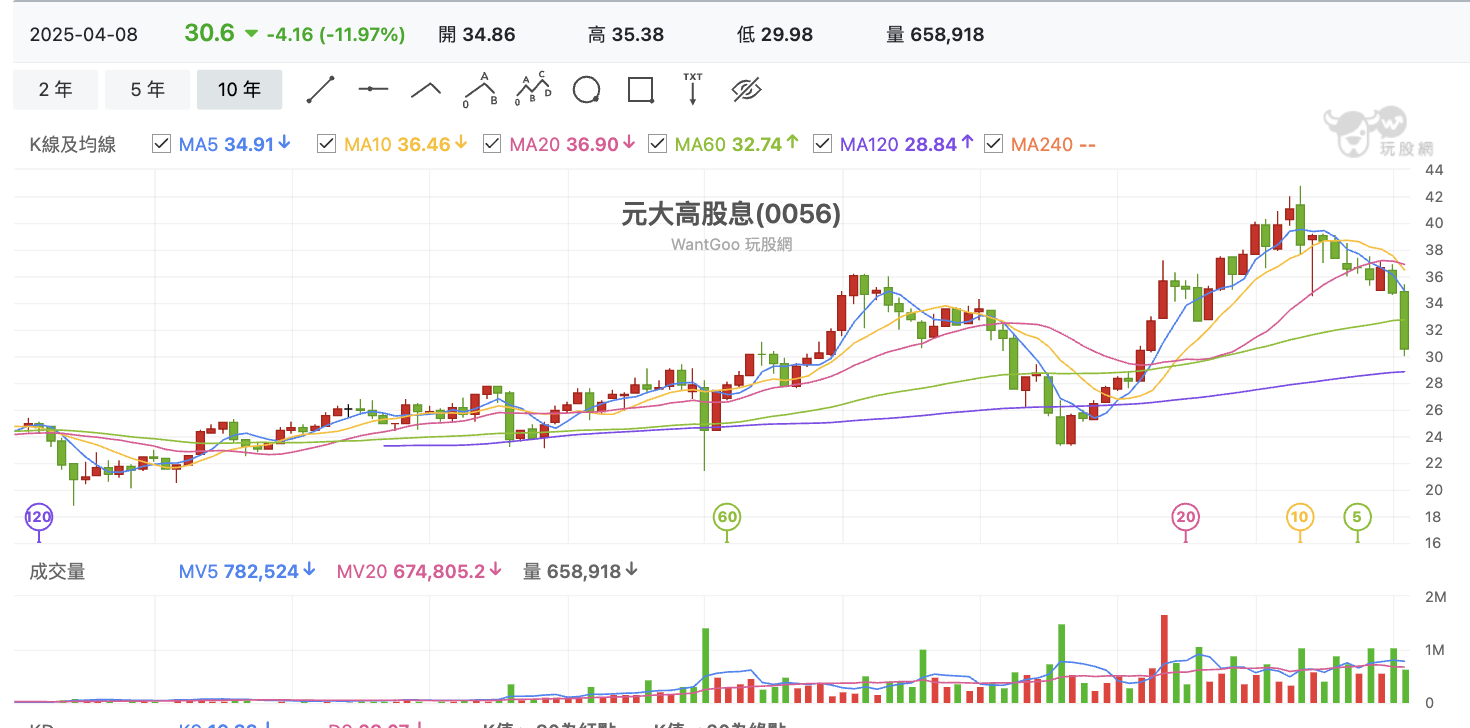Uncheck the MA20 moving average checkbox
The image size is (1470, 728).
coord(492,144)
